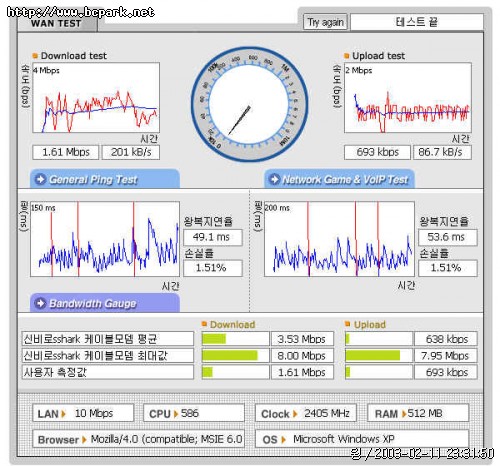Click the orange arrow after Clock label
The height and width of the screenshot is (466, 500).
(x=295, y=414)
